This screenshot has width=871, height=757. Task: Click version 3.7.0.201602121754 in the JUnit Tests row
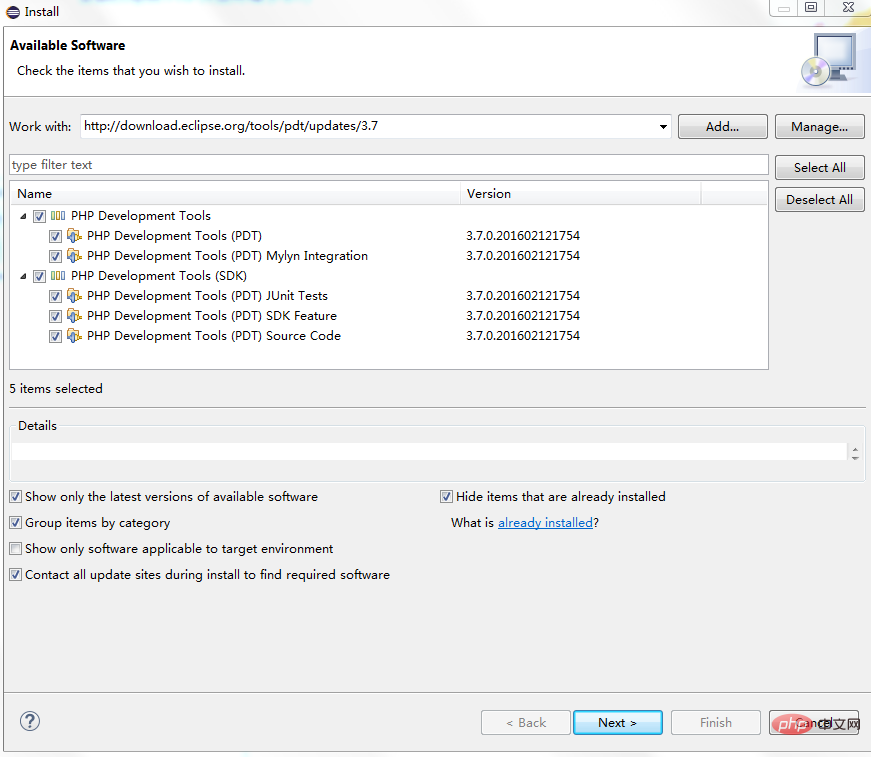[523, 295]
